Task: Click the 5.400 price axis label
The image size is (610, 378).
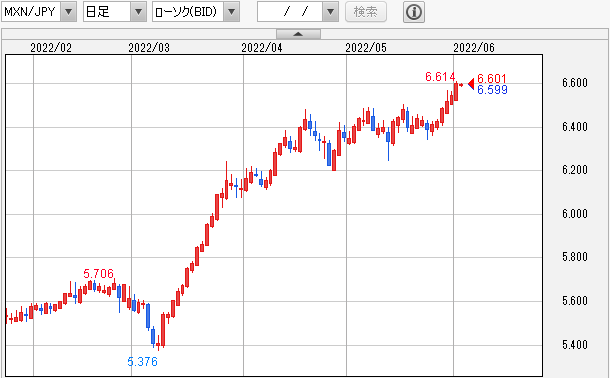Action: pos(575,345)
